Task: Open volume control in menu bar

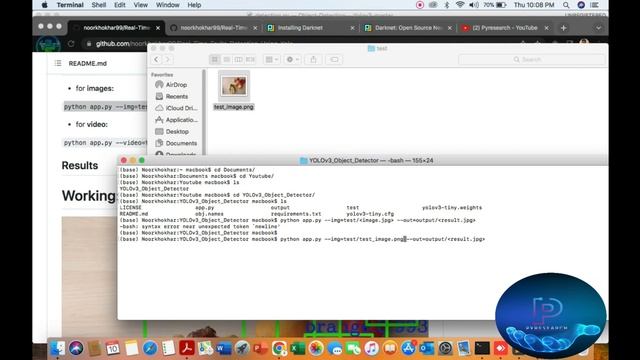Action: pyautogui.click(x=473, y=5)
